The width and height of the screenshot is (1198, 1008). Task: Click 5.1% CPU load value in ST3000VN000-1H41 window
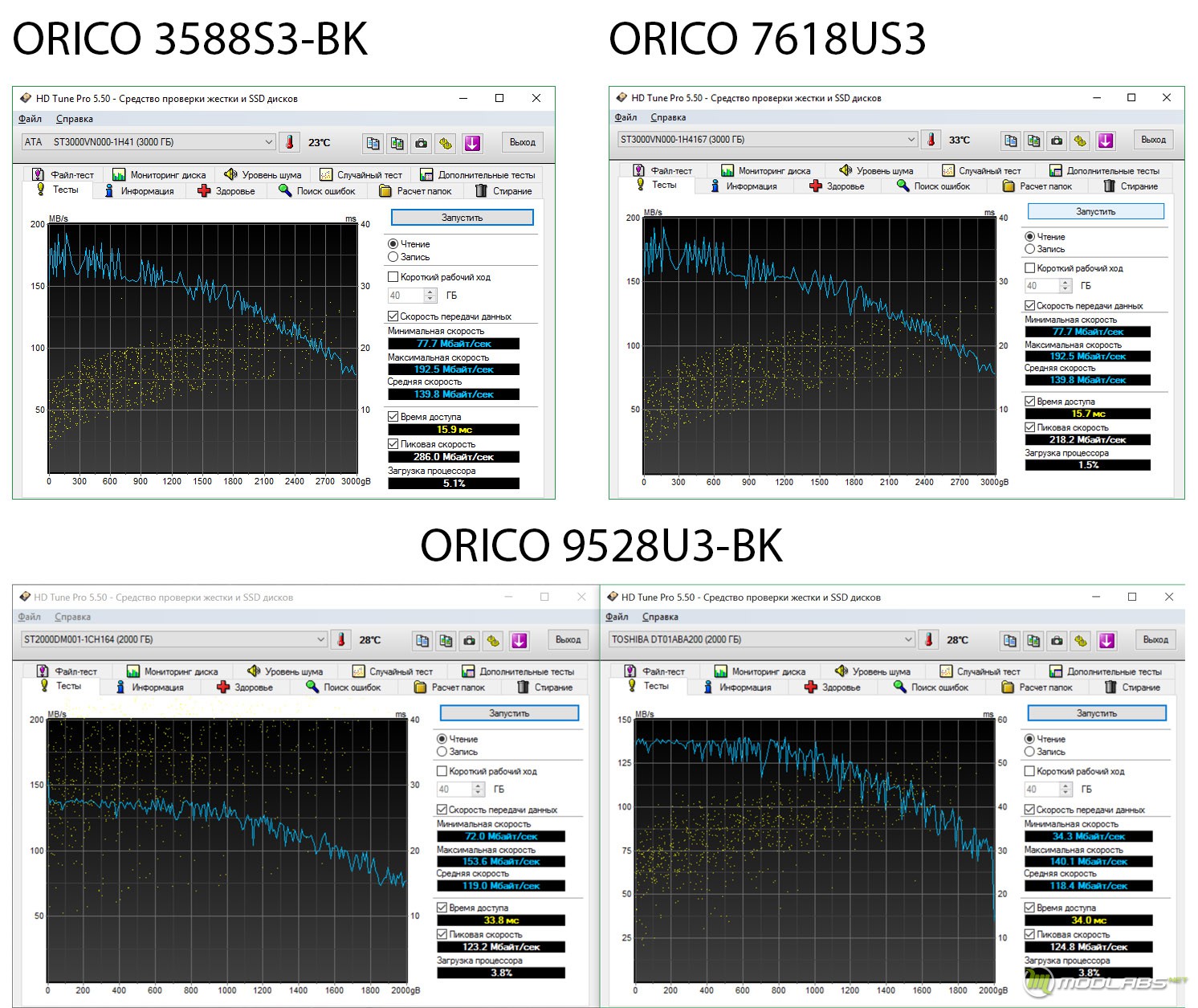[454, 484]
